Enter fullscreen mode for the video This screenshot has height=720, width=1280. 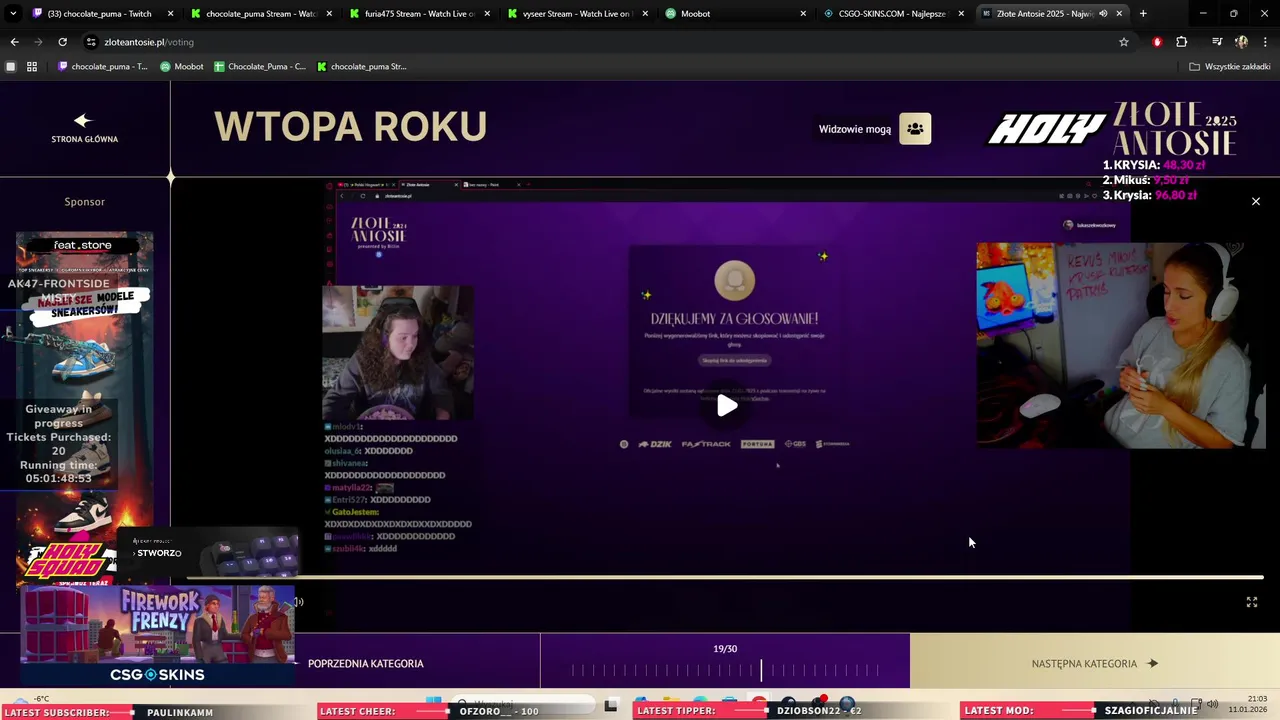(x=1251, y=602)
